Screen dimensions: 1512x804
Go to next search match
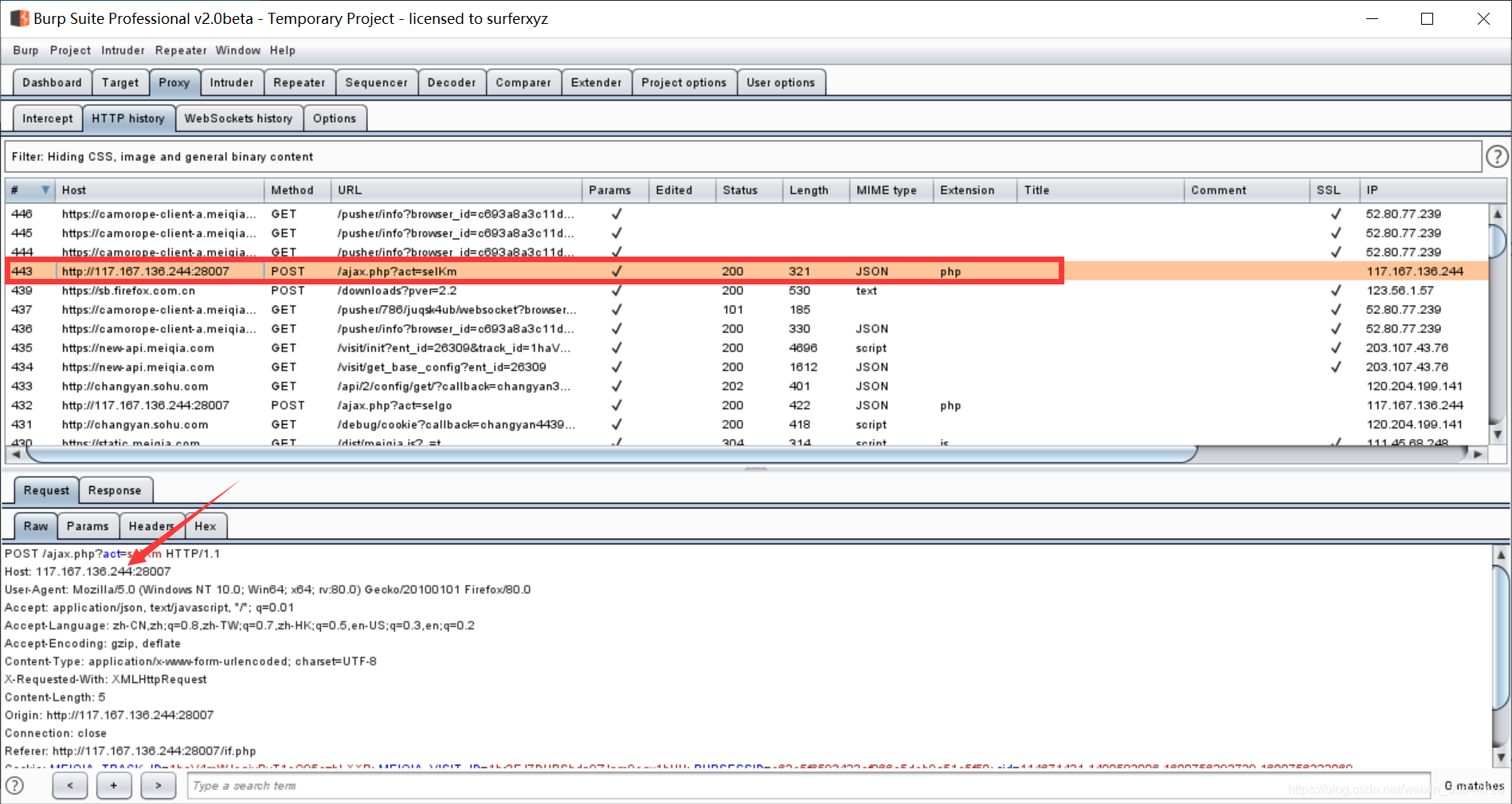(x=159, y=786)
